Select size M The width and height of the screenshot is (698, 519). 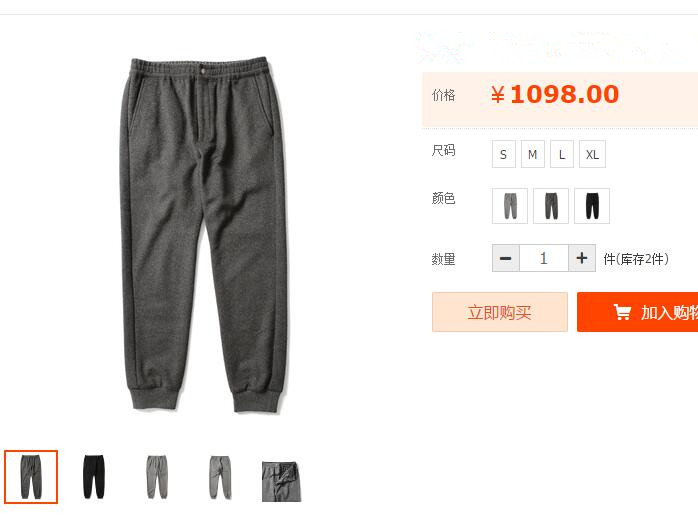point(532,154)
